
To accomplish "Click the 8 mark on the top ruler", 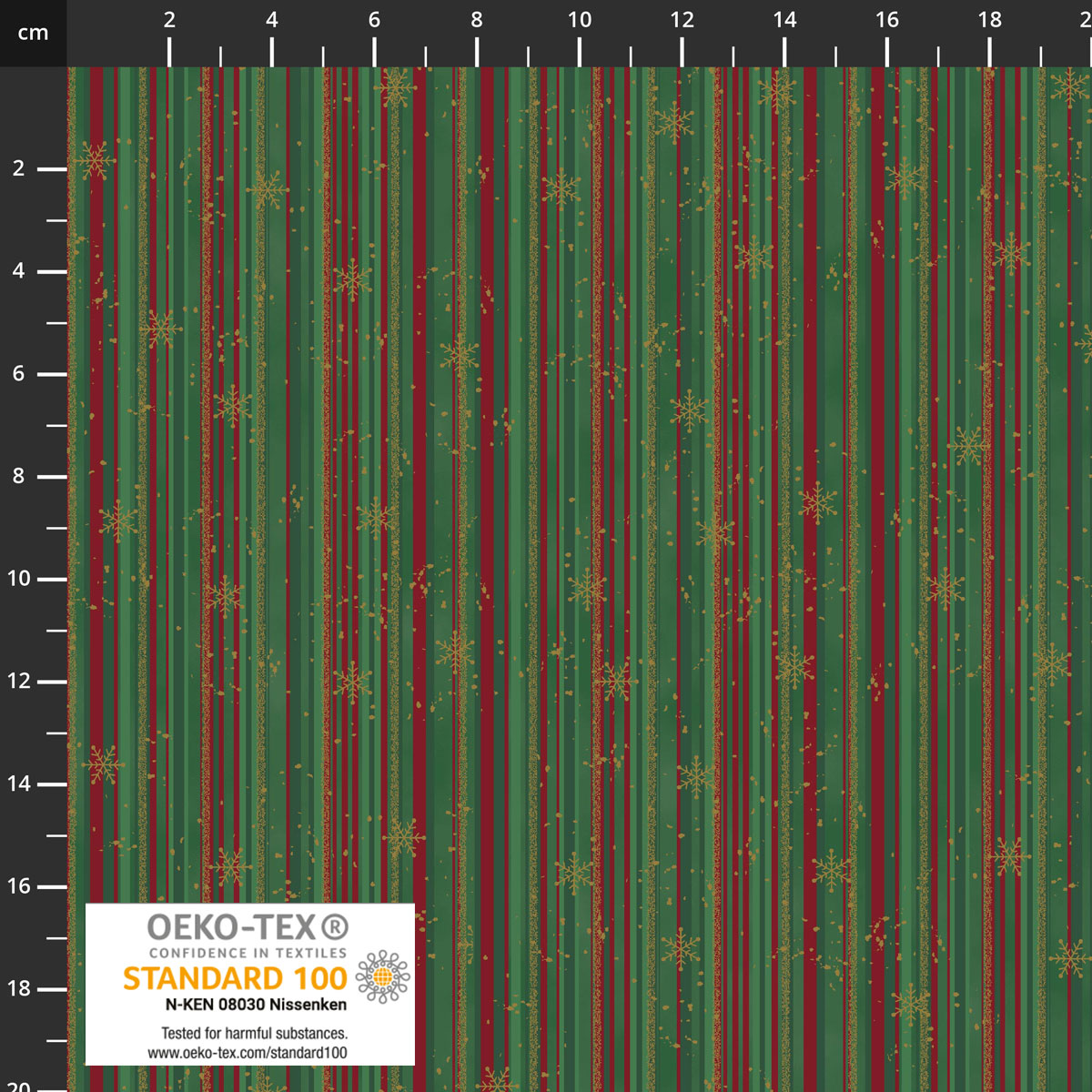I will pyautogui.click(x=477, y=20).
